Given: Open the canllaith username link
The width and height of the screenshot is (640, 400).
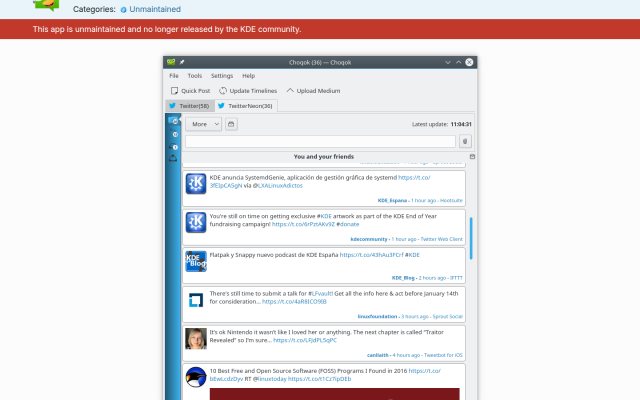Looking at the screenshot, I should (378, 355).
